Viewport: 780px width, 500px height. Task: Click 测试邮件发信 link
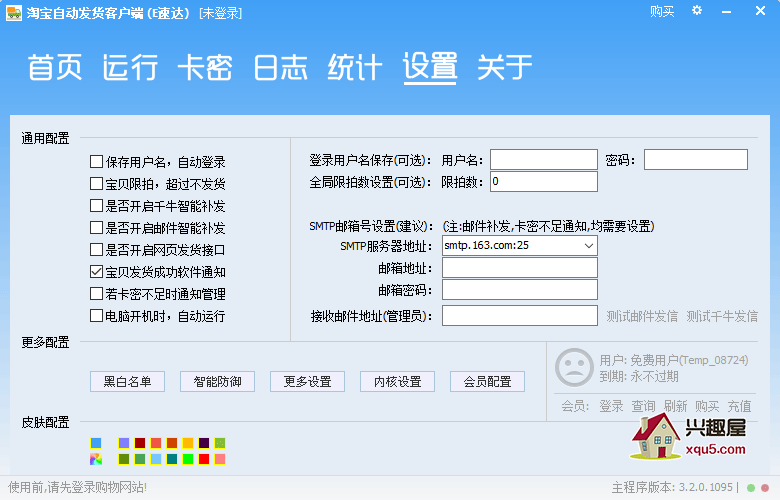(x=642, y=316)
